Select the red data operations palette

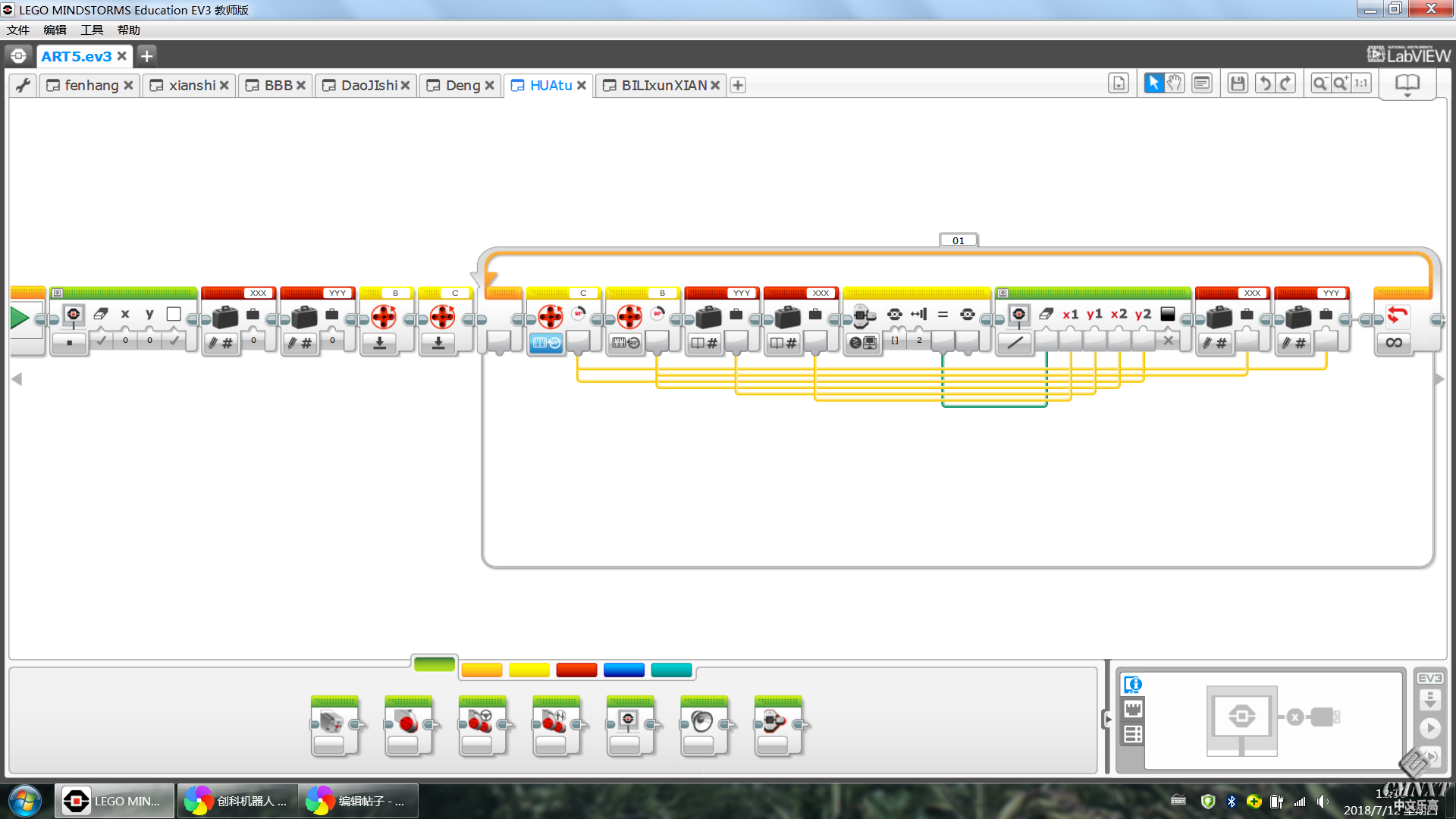tap(576, 670)
